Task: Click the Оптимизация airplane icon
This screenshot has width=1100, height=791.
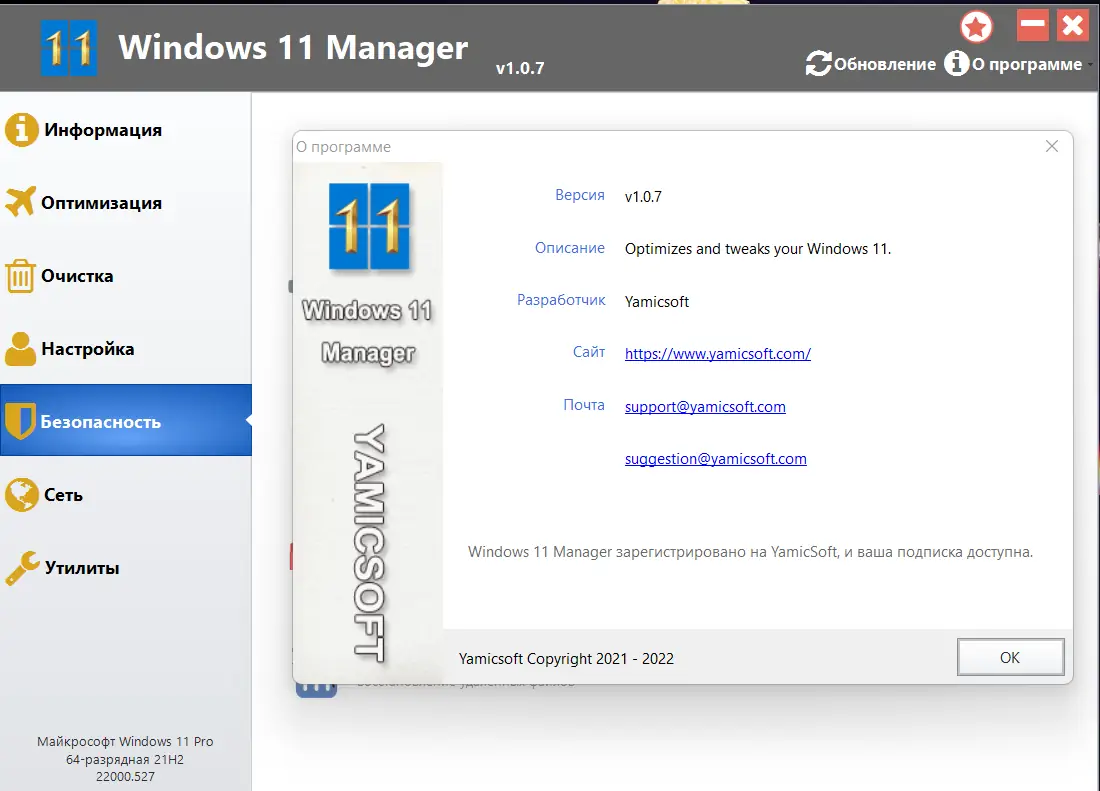Action: [x=20, y=202]
